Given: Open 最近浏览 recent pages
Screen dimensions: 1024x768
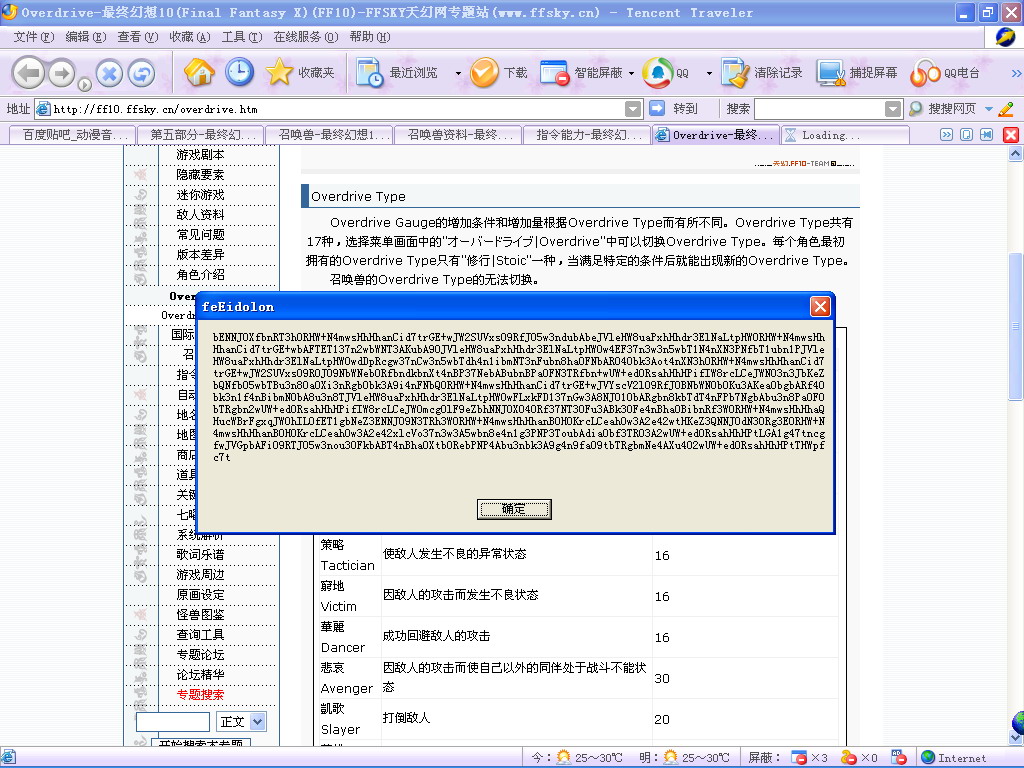Looking at the screenshot, I should pos(397,72).
